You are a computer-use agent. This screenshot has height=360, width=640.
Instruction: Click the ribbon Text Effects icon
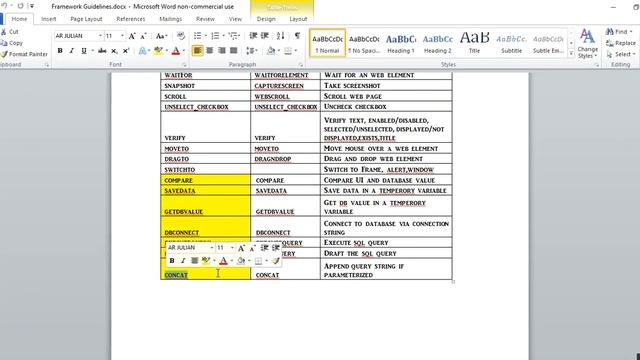point(142,51)
